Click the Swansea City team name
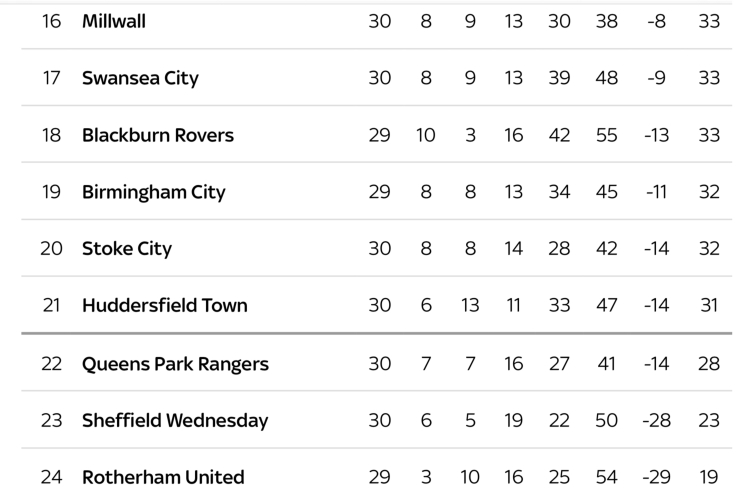This screenshot has height=500, width=750. 140,78
